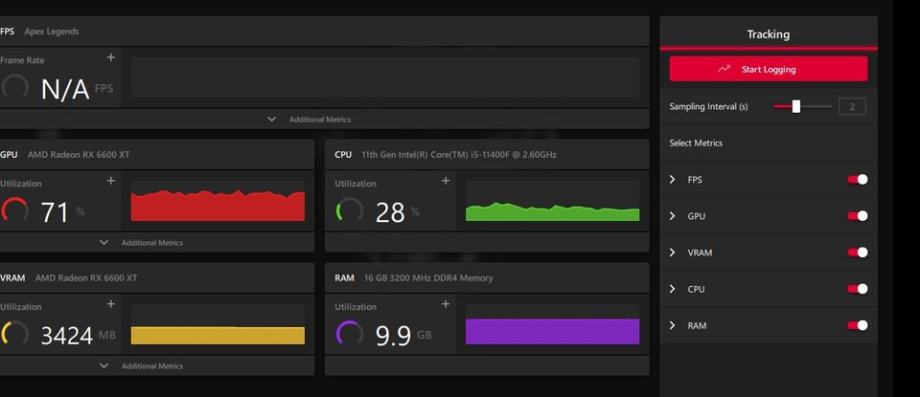This screenshot has width=920, height=397.
Task: Toggle RAM metric logging off
Action: [x=857, y=325]
